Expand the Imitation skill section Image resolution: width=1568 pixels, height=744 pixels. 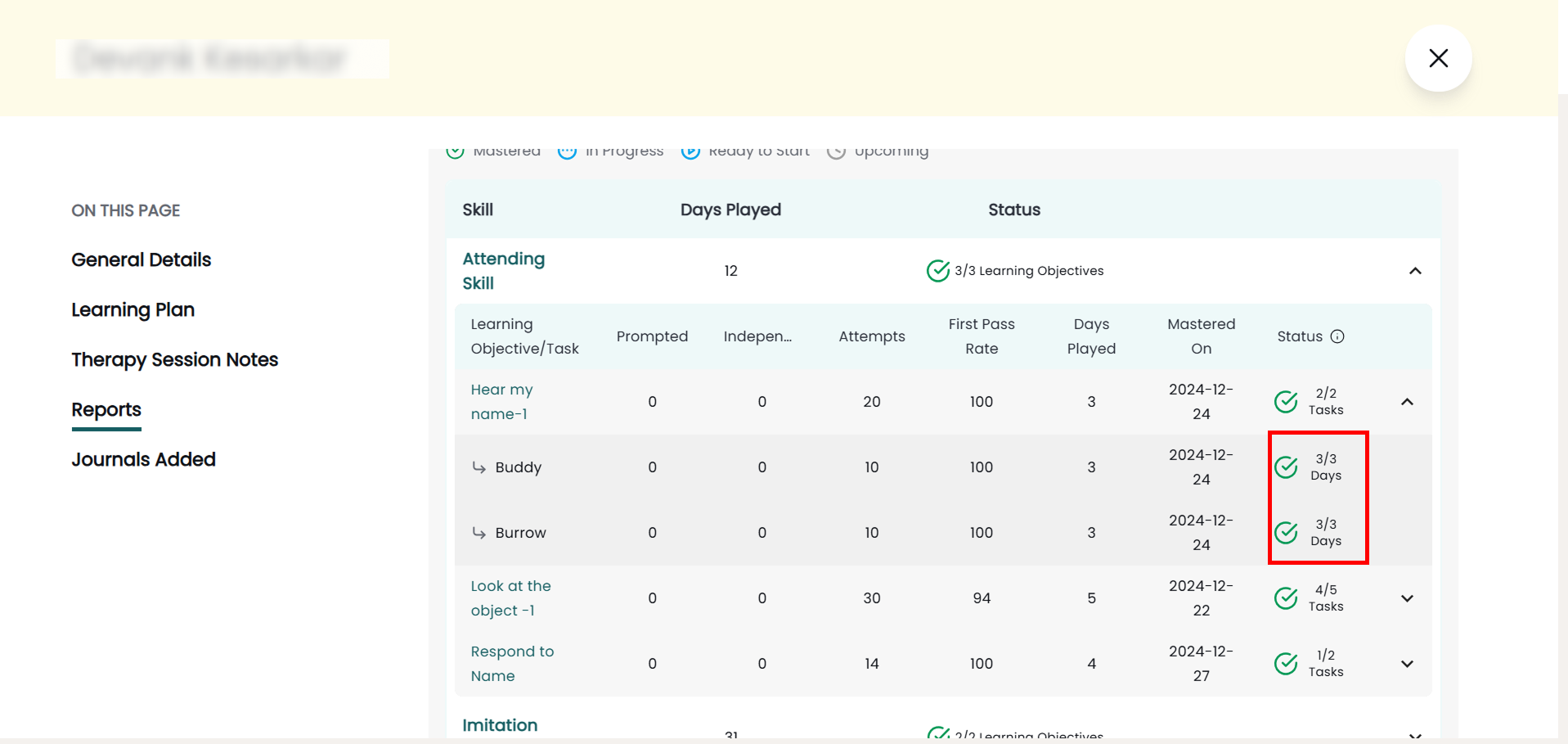1415,735
